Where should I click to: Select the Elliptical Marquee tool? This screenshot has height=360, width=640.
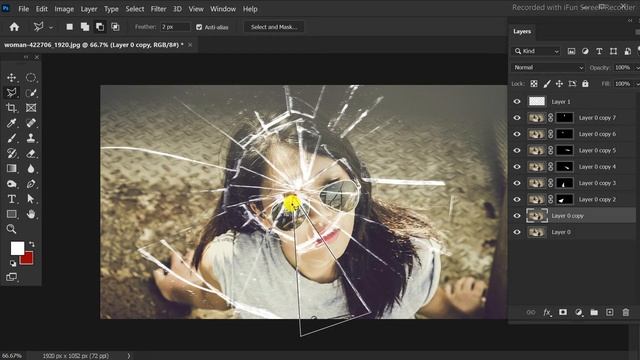pos(31,78)
